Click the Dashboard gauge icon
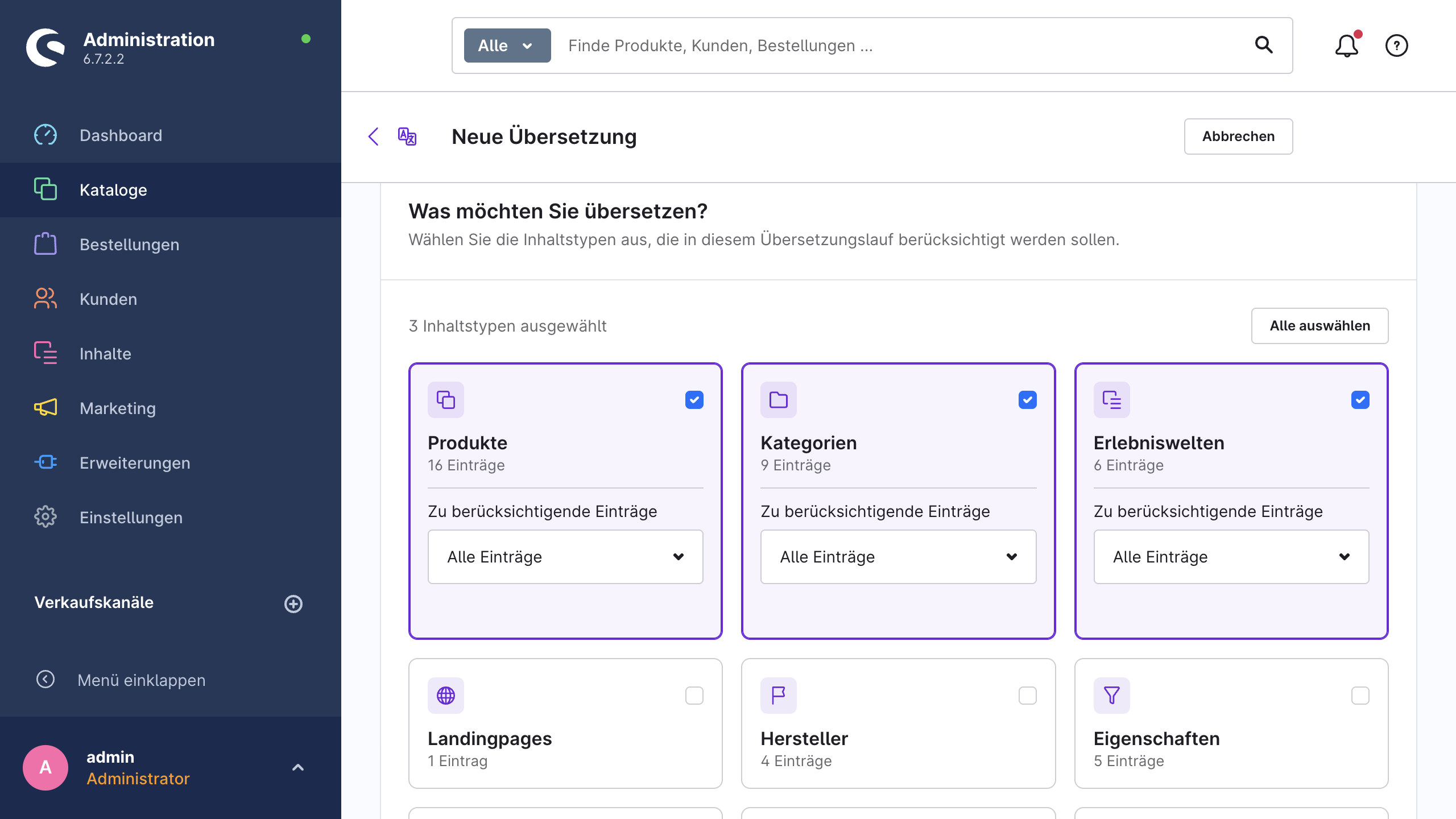 pyautogui.click(x=45, y=135)
